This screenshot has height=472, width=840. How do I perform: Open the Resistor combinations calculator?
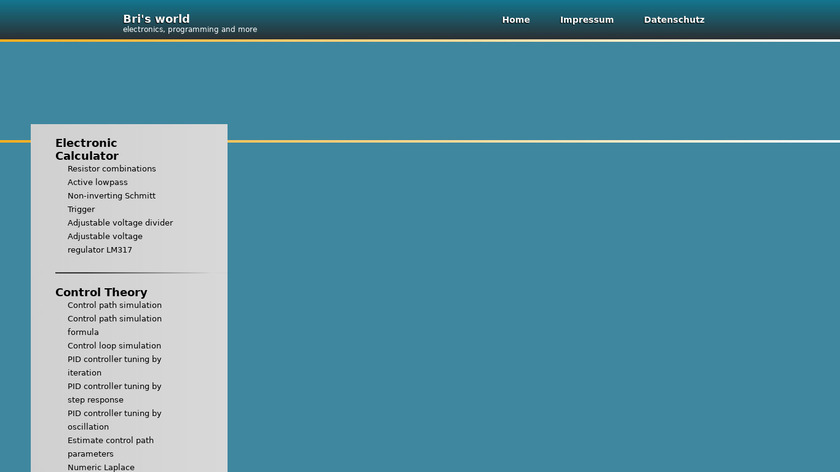point(112,169)
